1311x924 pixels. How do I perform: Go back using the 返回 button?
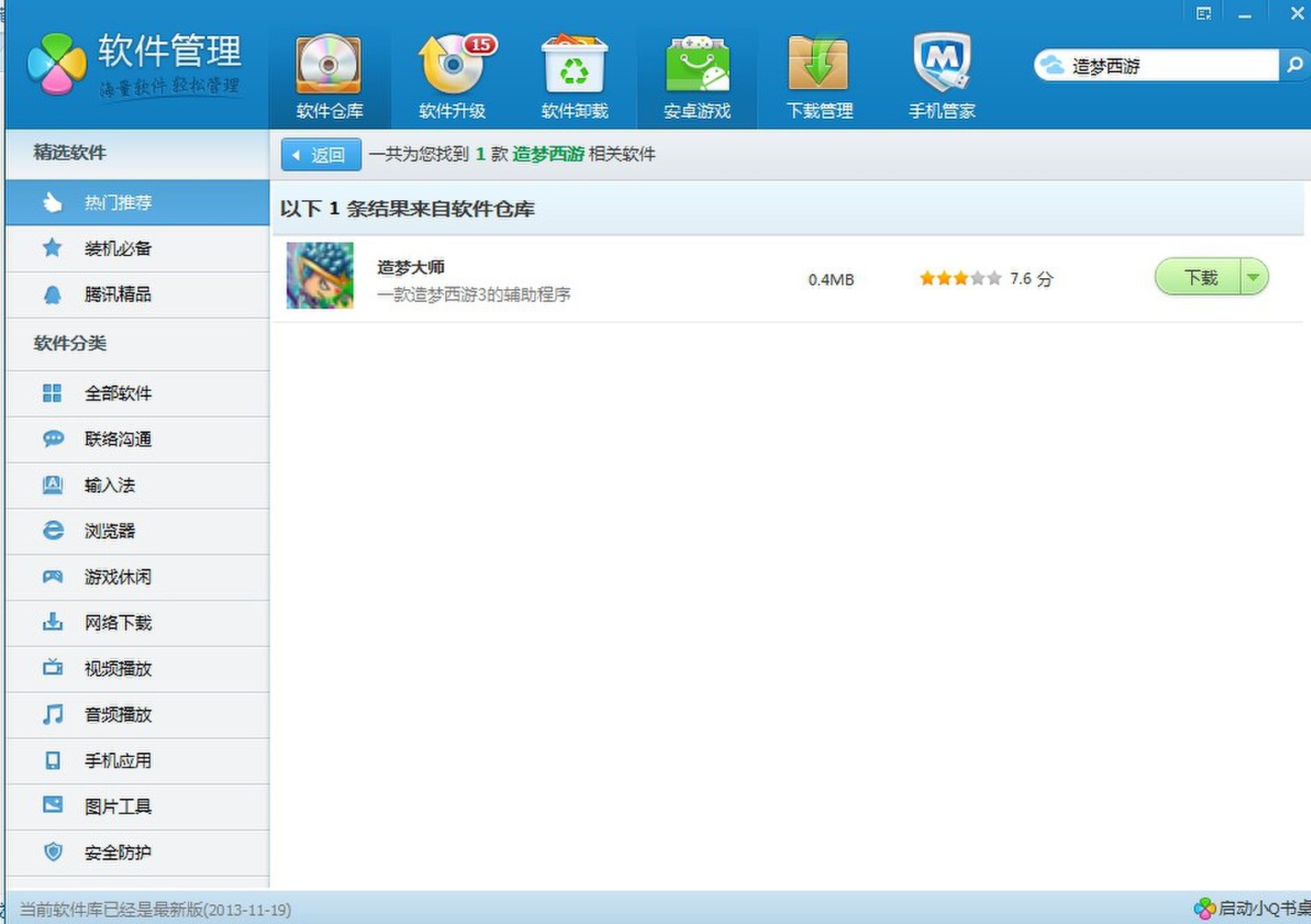tap(321, 155)
